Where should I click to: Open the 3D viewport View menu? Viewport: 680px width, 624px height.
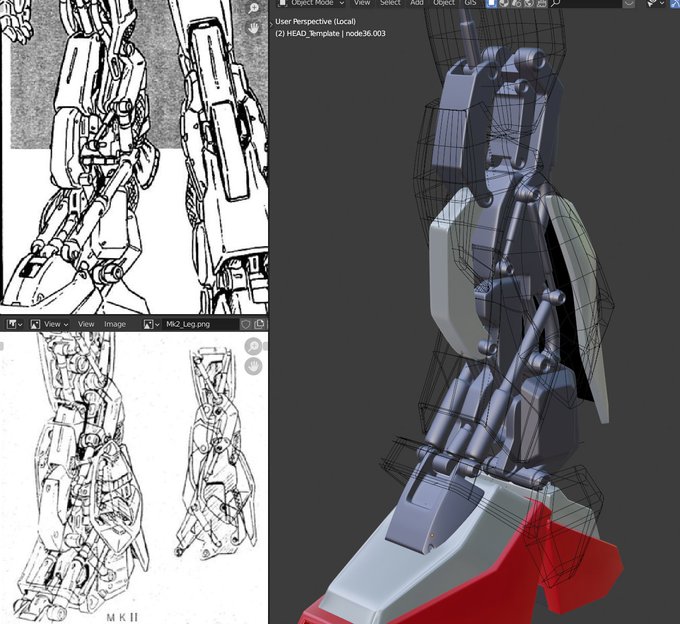(362, 3)
